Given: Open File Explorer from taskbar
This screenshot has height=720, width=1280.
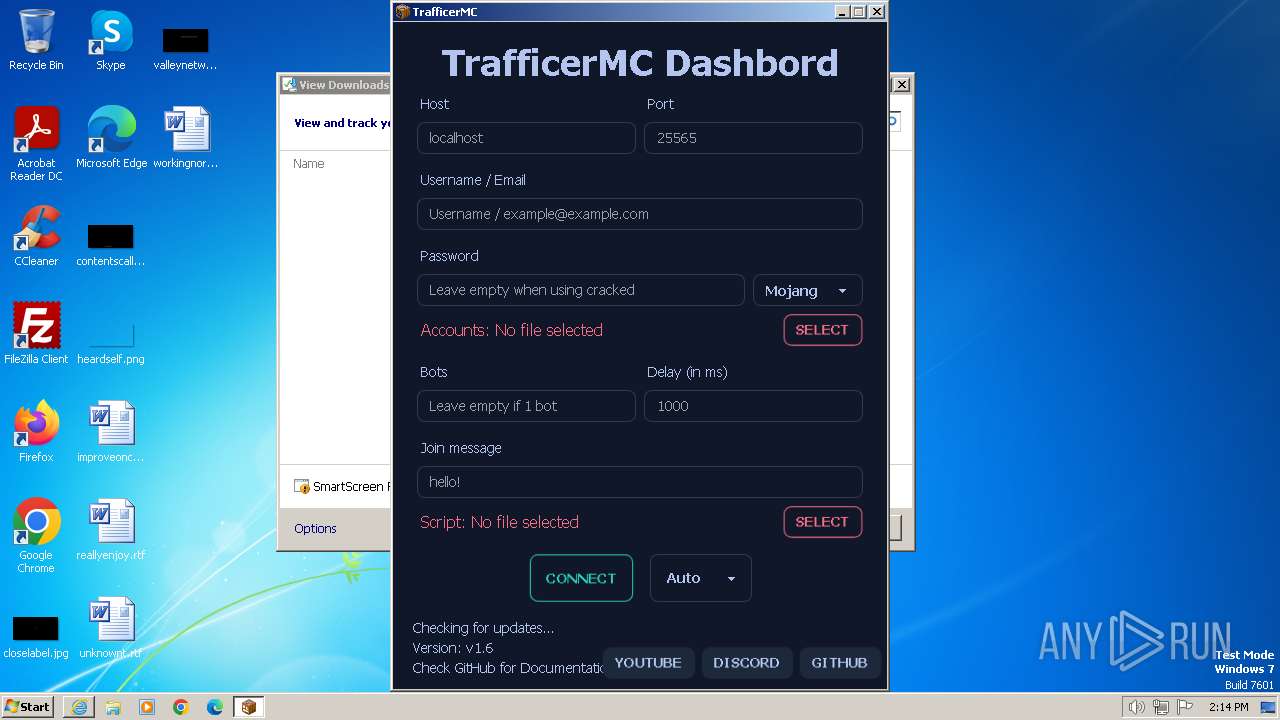Looking at the screenshot, I should (113, 707).
